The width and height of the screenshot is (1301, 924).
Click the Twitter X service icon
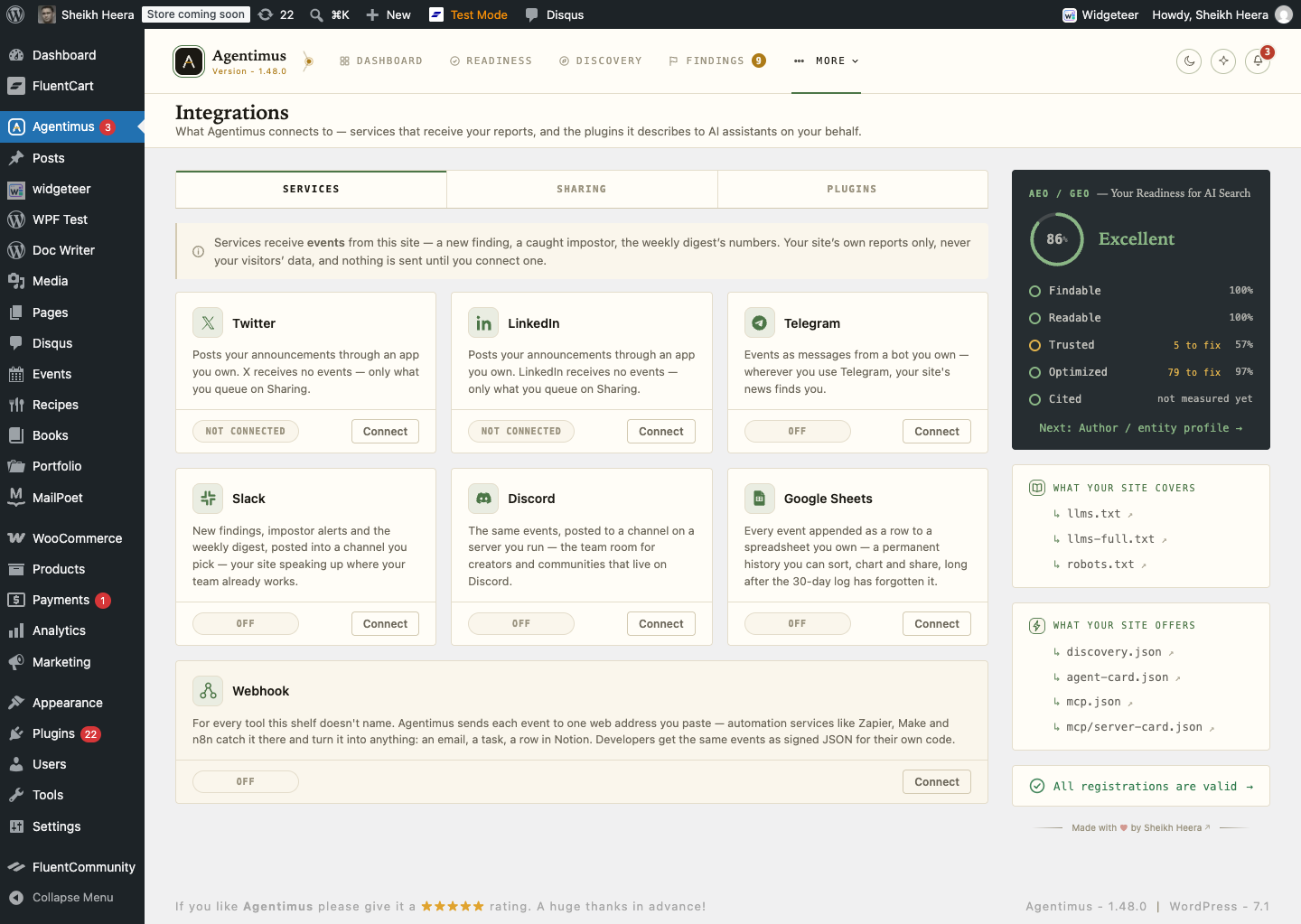(x=208, y=322)
